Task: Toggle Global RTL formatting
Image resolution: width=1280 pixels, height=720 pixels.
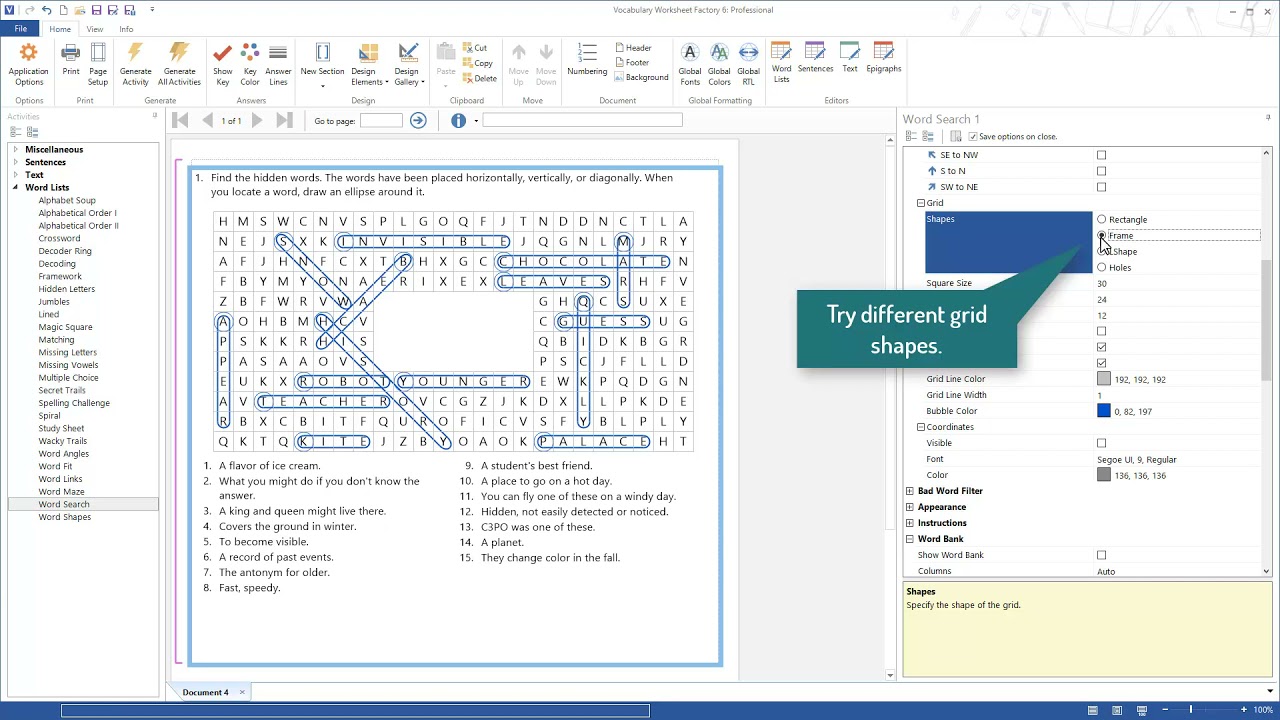Action: (x=748, y=64)
